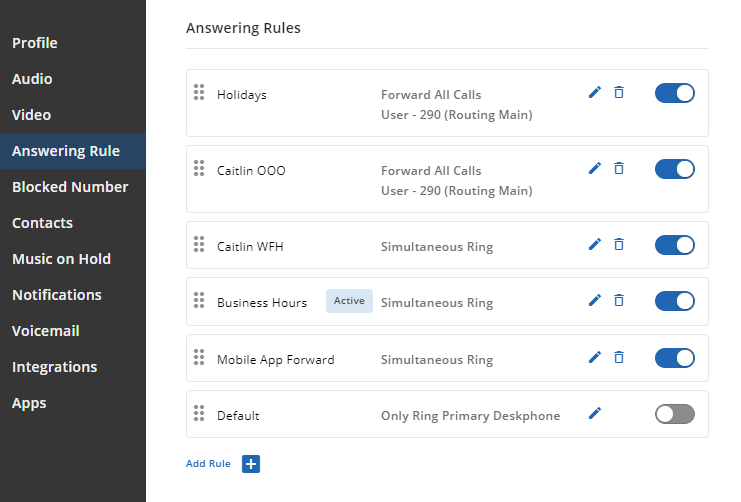
Task: Disable the Holidays rule toggle
Action: (674, 93)
